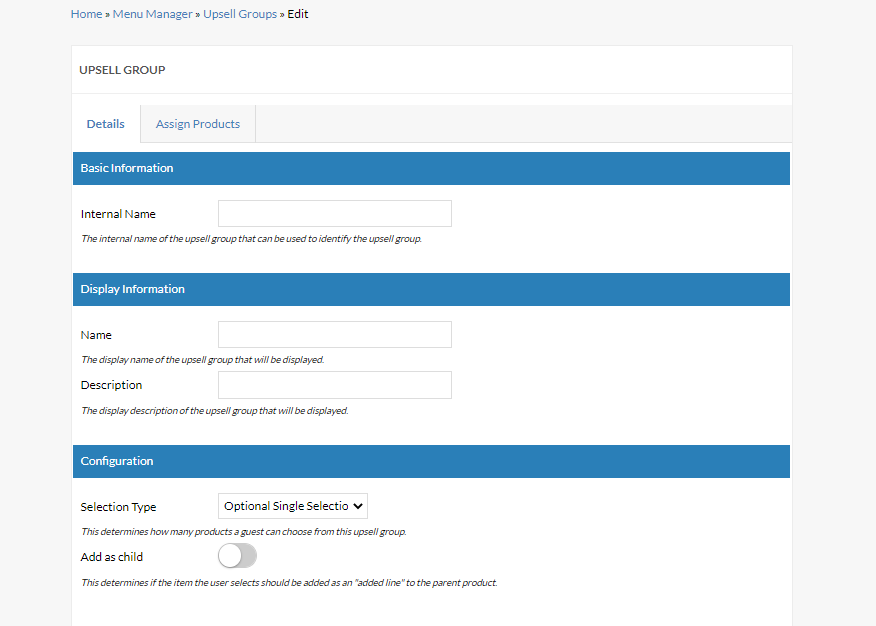Open Menu Manager from breadcrumb
The image size is (876, 626).
point(151,13)
